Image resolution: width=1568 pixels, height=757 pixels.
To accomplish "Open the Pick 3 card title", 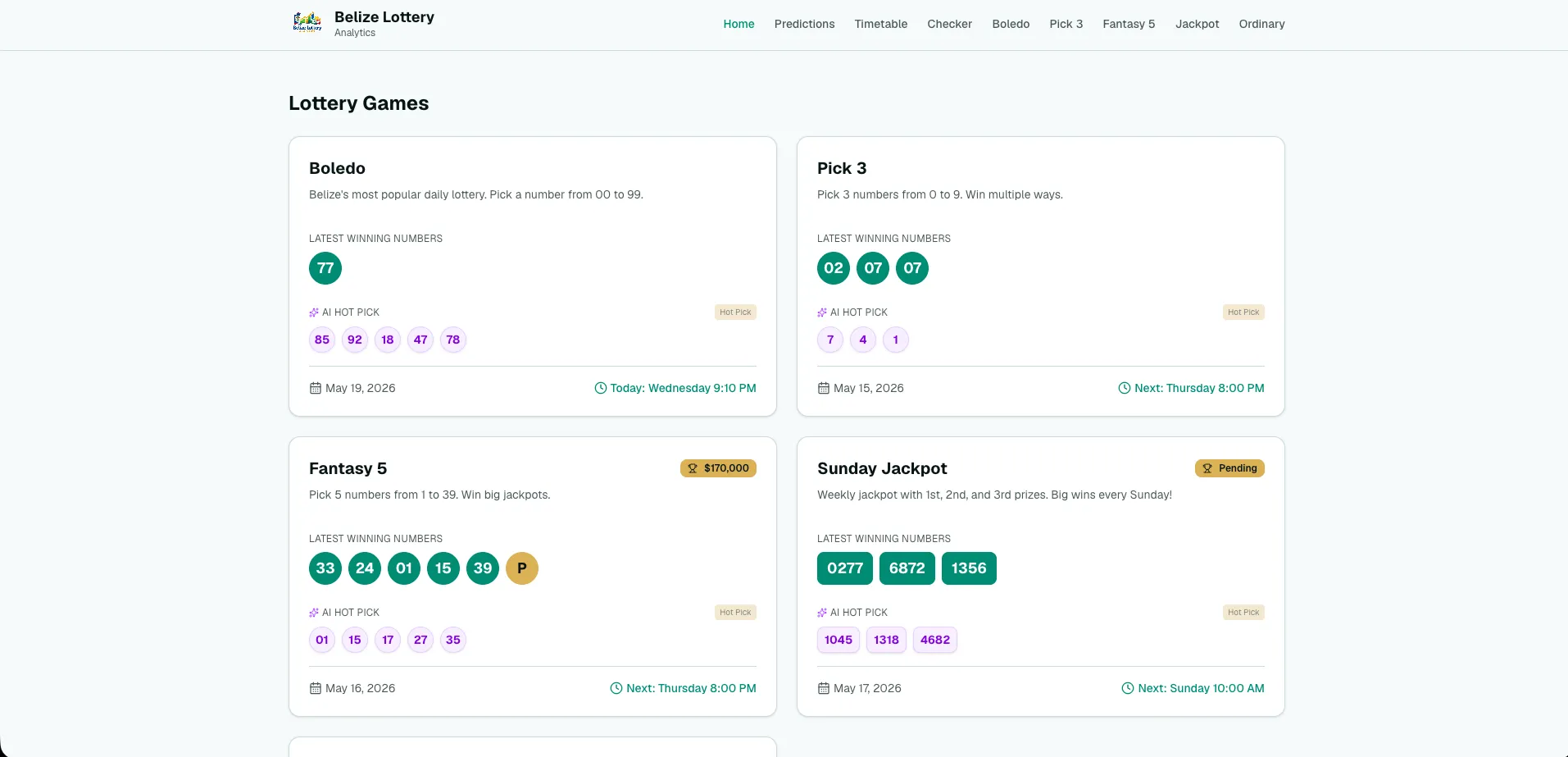I will tap(842, 168).
